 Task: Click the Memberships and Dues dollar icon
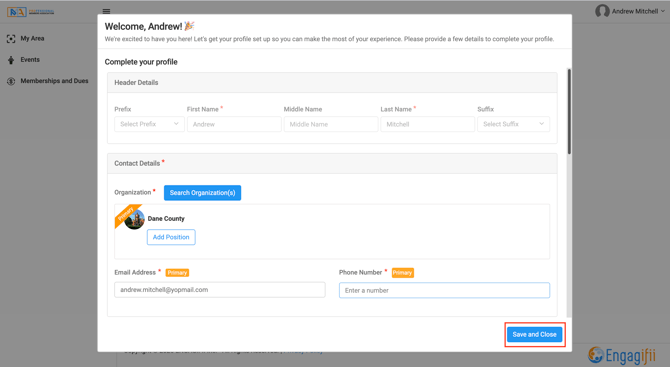click(11, 81)
